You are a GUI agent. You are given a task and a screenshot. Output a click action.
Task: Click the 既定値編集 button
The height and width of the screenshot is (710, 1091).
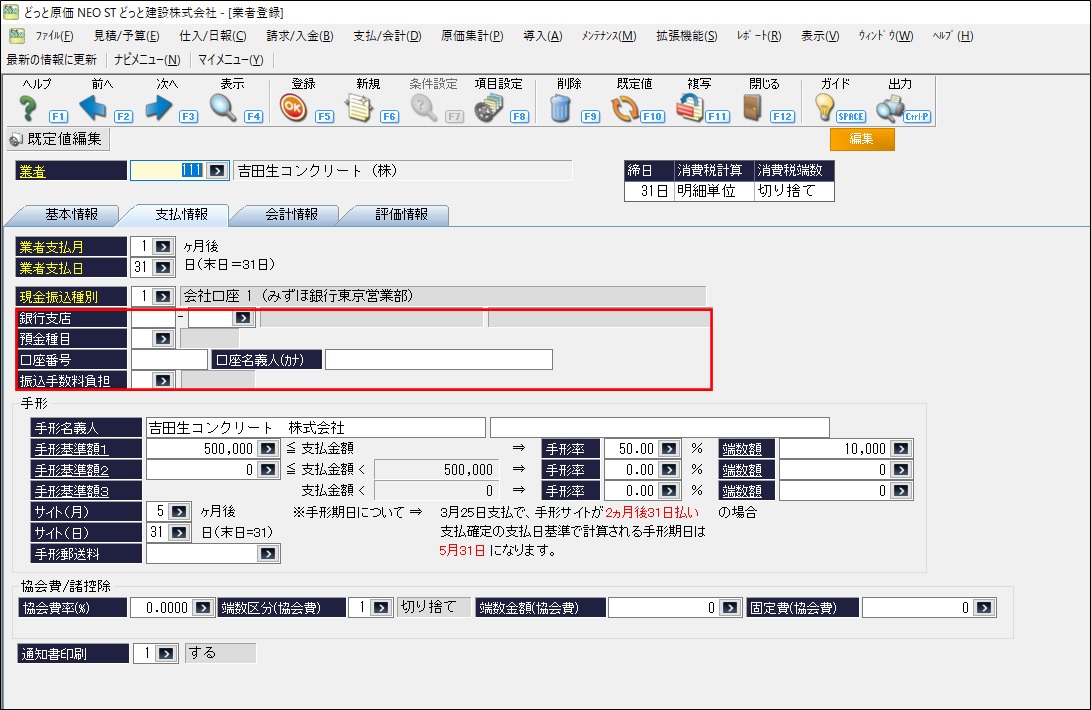58,139
